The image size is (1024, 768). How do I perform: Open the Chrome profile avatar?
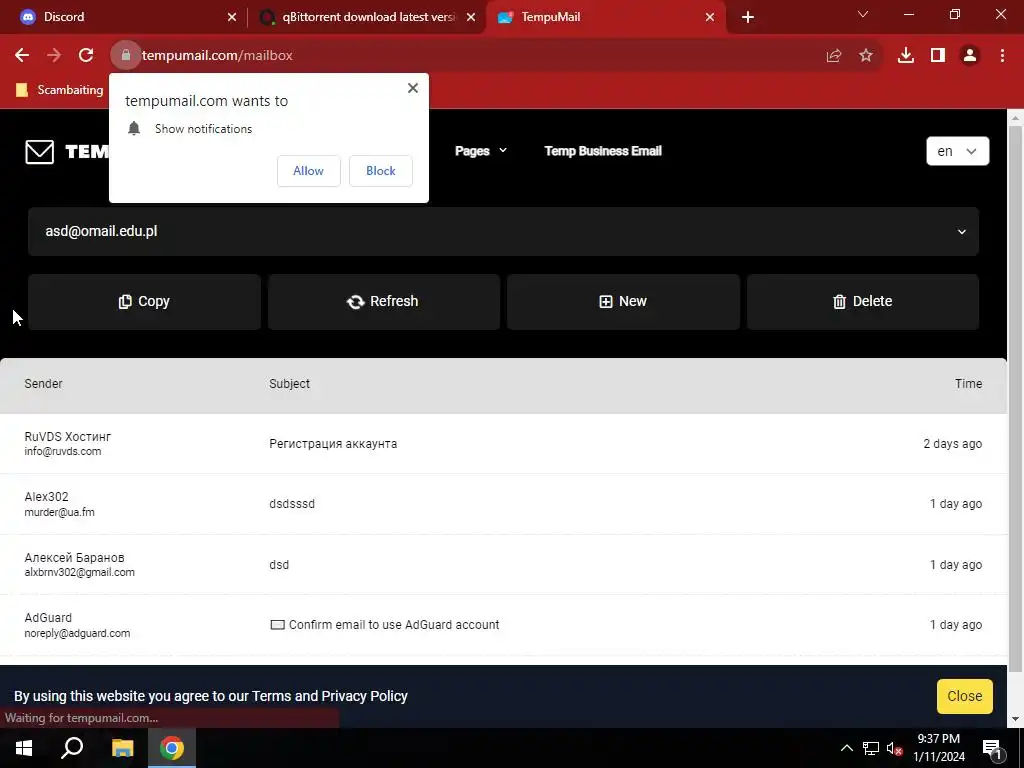tap(970, 56)
